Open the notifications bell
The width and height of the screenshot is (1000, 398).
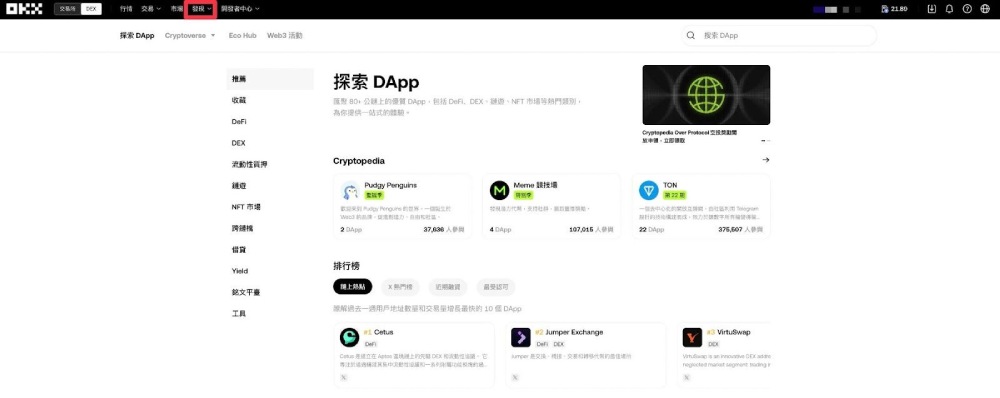click(950, 9)
